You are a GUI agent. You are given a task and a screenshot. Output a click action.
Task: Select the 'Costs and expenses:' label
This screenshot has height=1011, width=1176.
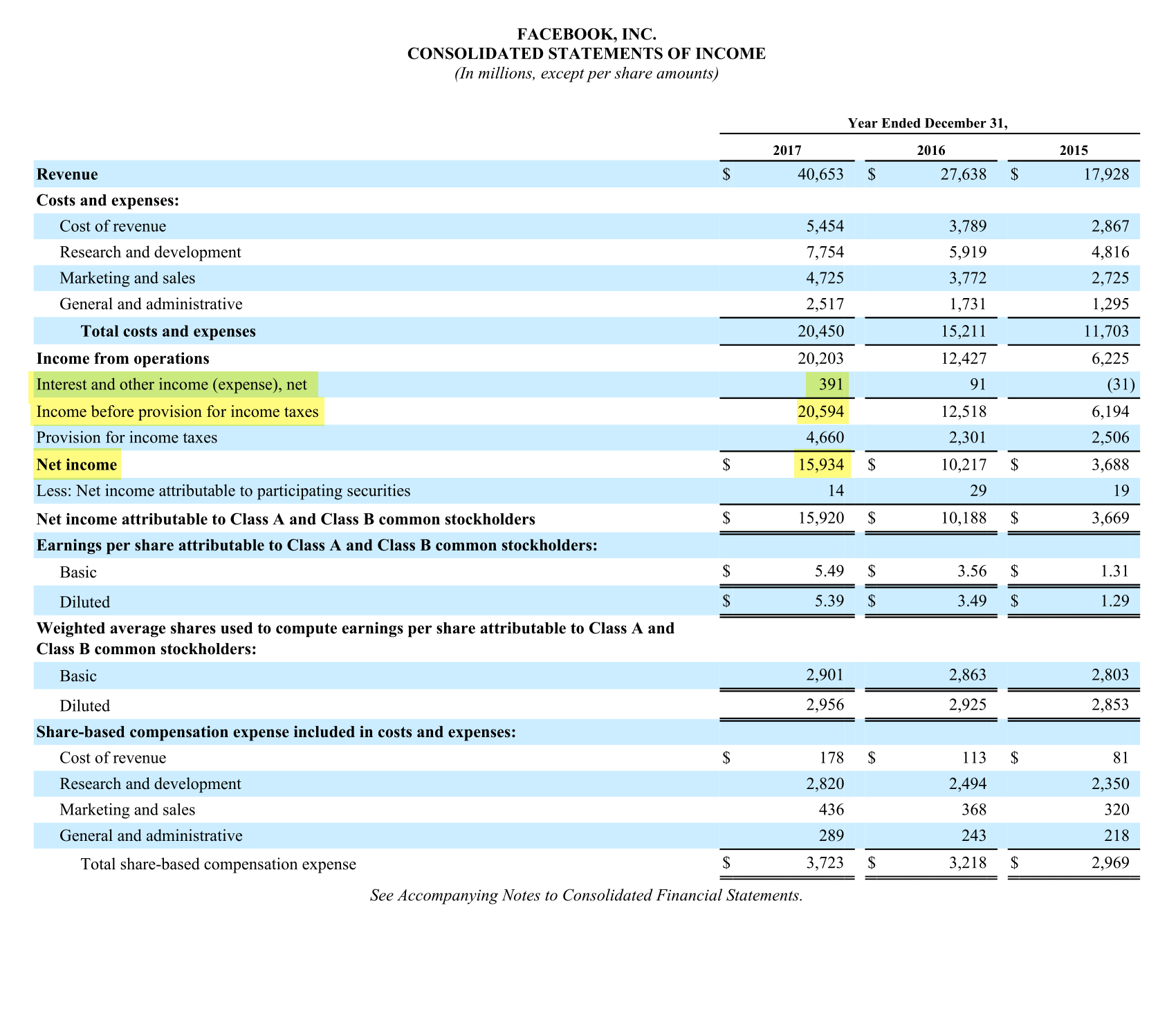(108, 201)
